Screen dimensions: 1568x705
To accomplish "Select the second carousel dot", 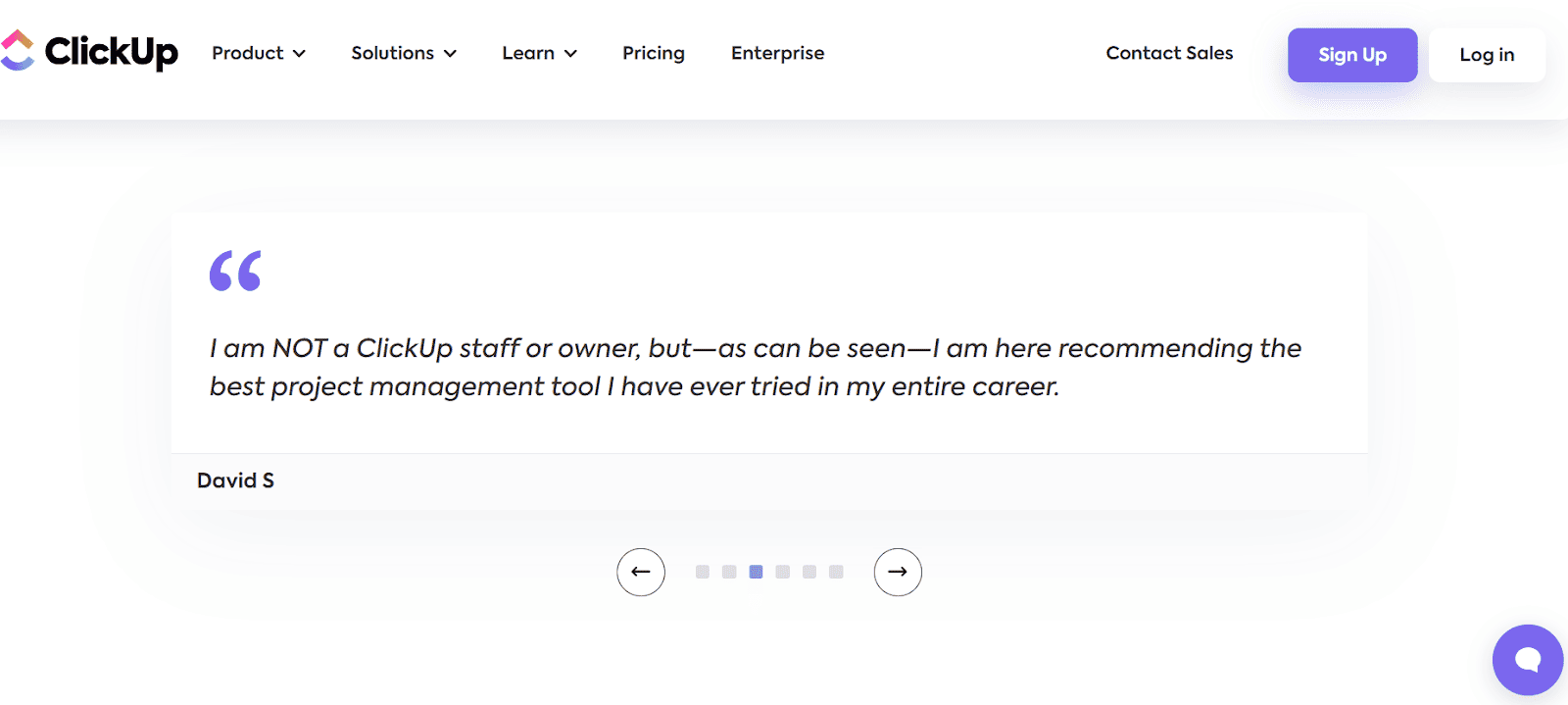I will [x=729, y=572].
